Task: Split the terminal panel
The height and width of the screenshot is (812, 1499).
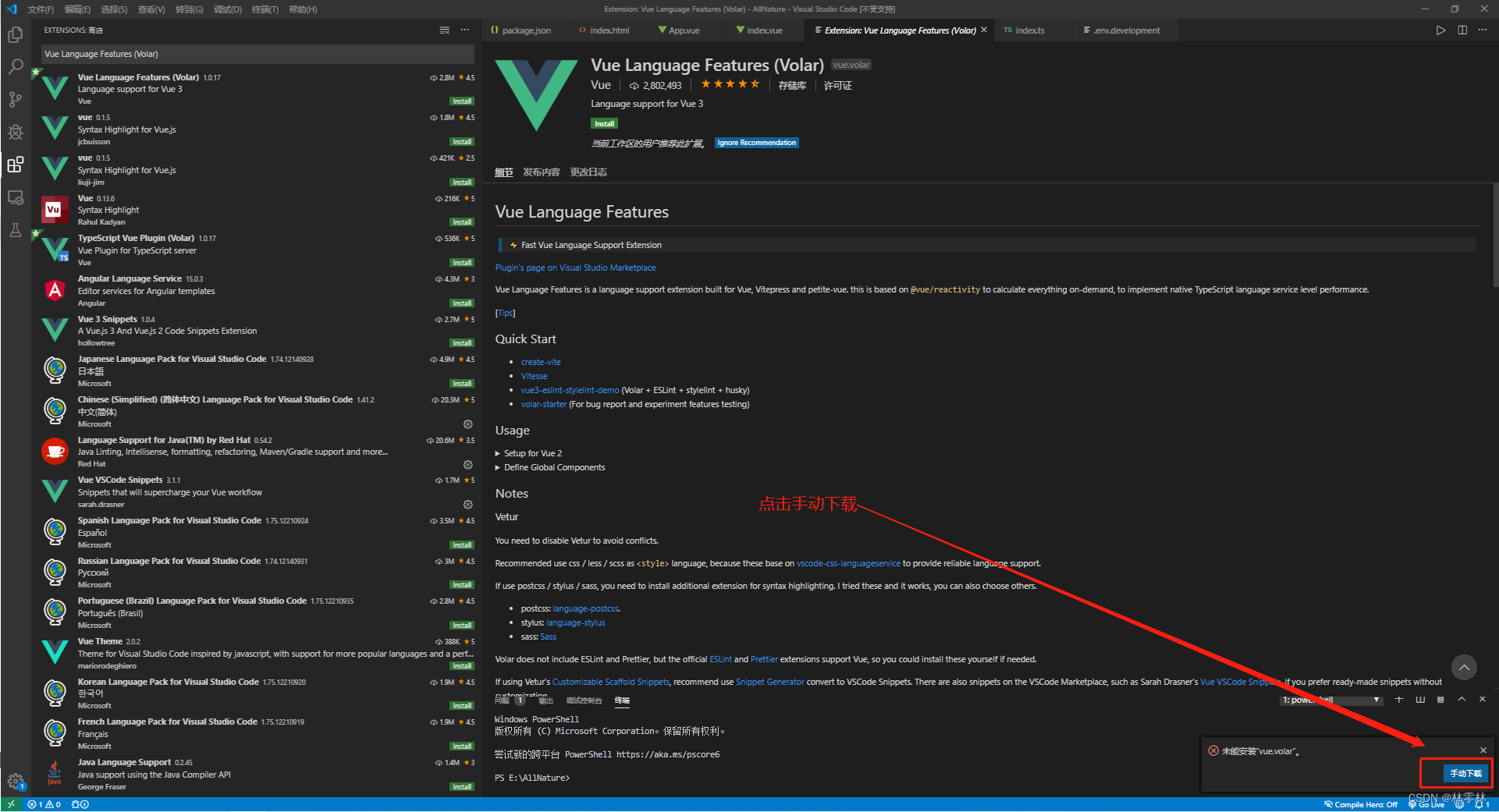Action: [1420, 700]
